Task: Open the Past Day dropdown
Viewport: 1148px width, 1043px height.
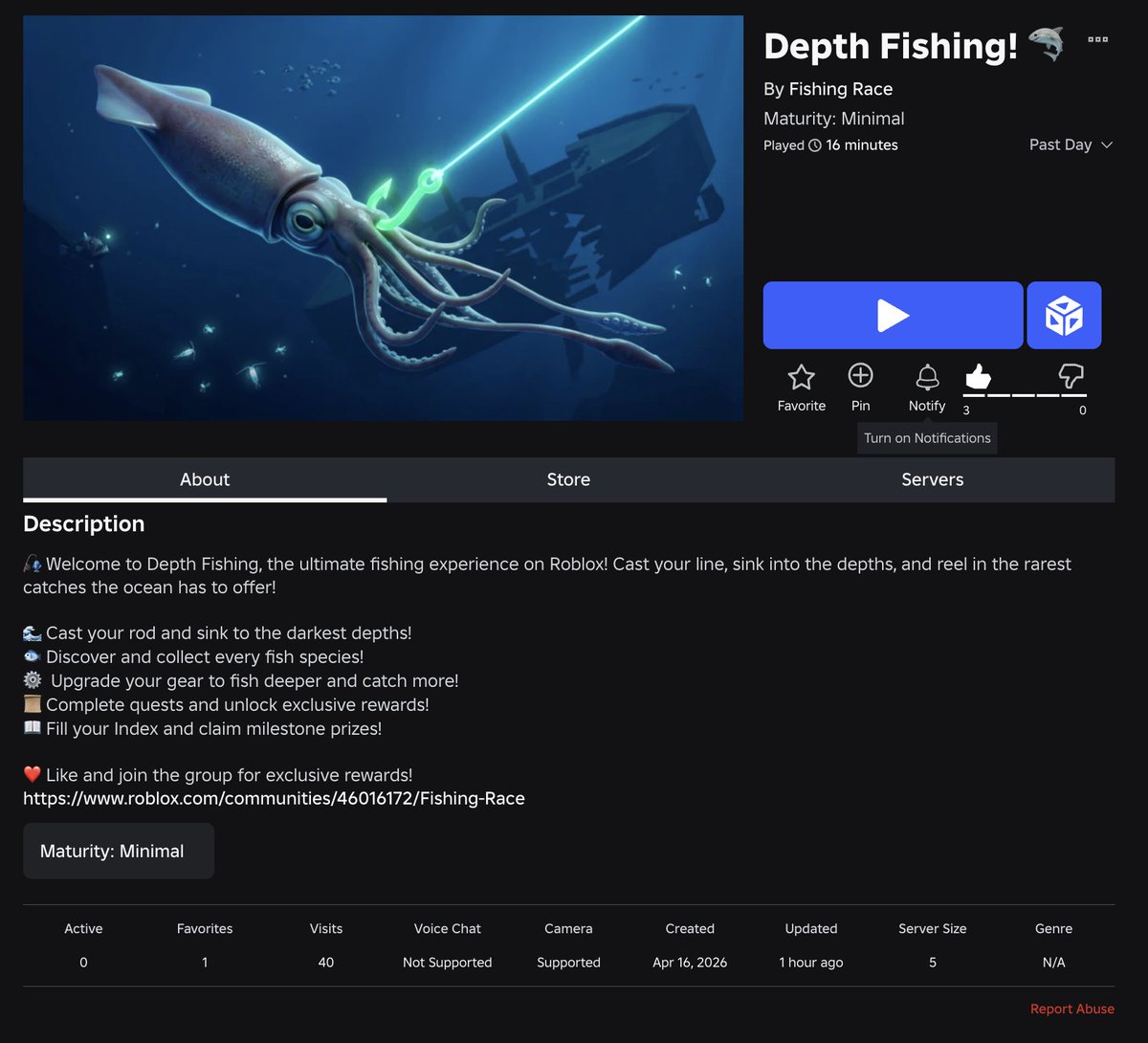Action: pyautogui.click(x=1071, y=144)
